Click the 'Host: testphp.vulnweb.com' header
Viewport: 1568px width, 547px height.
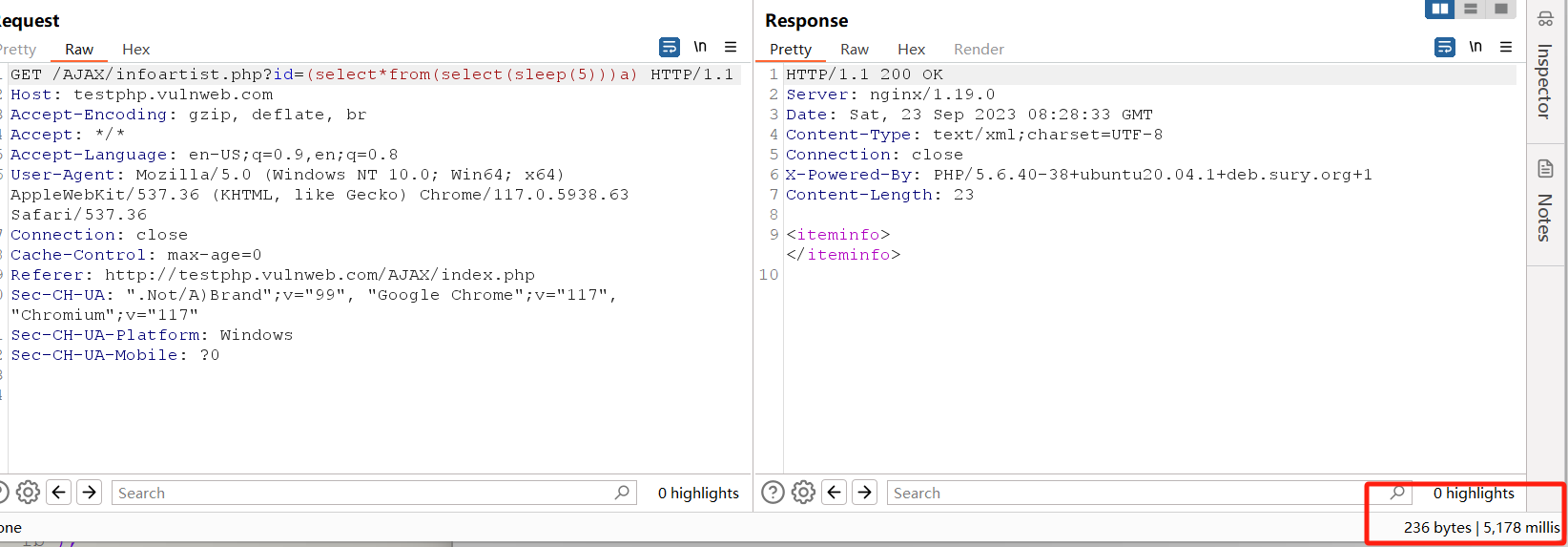pos(142,95)
